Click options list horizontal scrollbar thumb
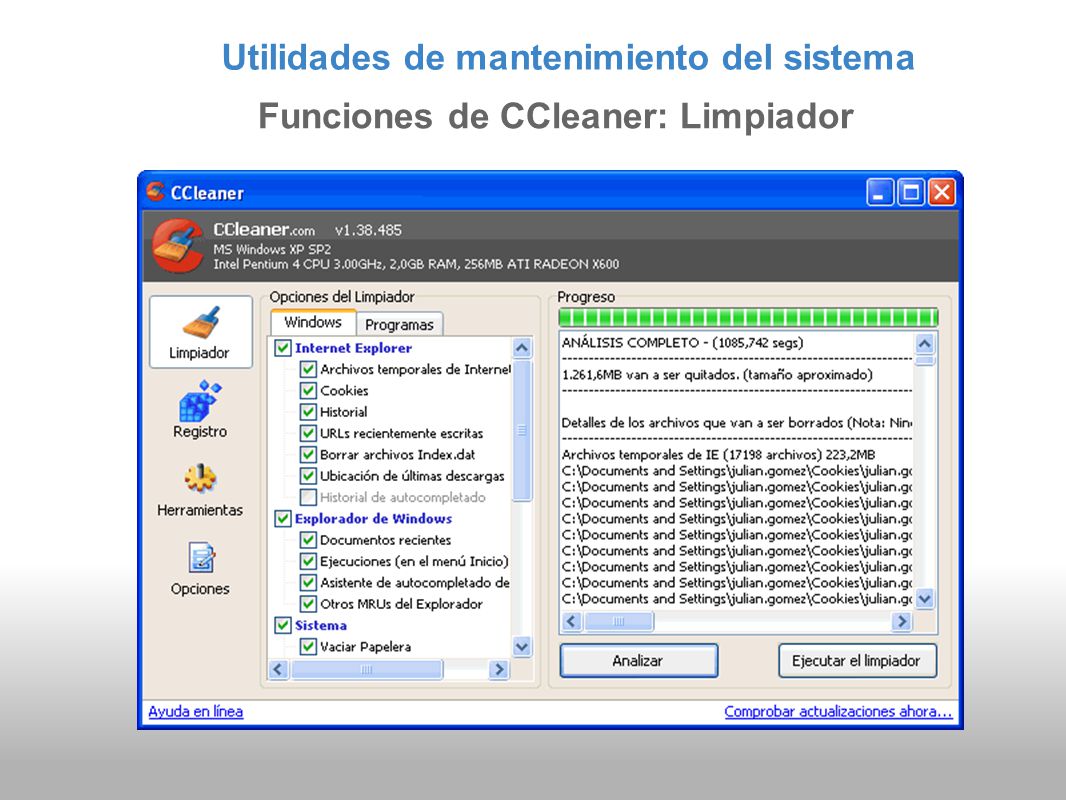Image resolution: width=1066 pixels, height=800 pixels. click(366, 669)
